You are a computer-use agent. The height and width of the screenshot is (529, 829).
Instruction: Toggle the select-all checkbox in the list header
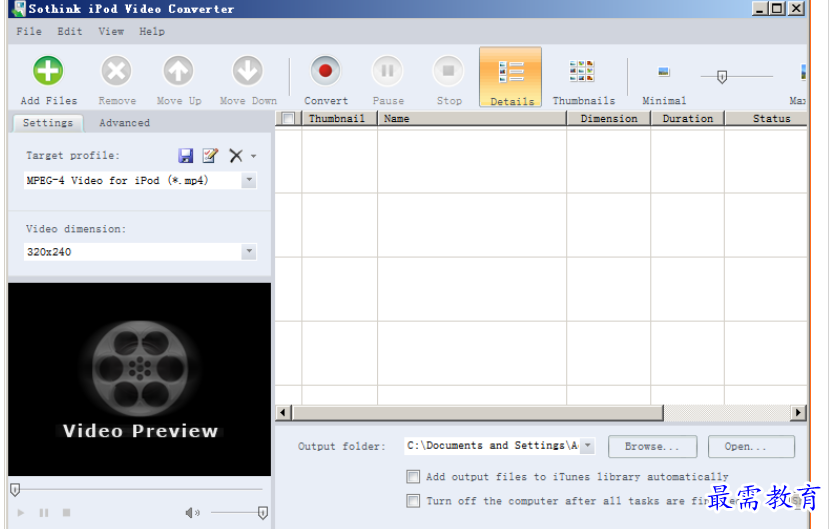(x=288, y=118)
